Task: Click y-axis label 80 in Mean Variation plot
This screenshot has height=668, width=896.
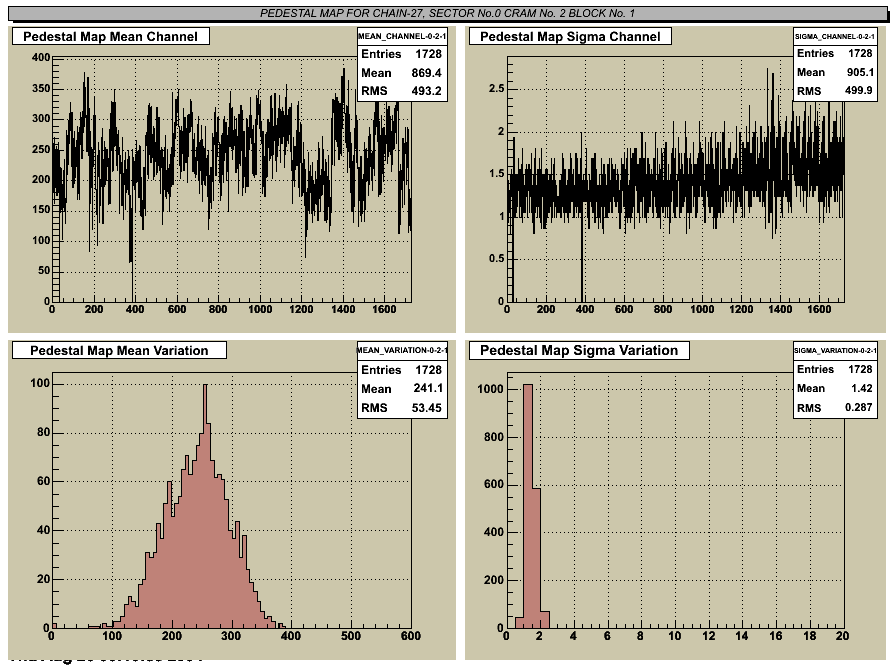Action: pos(43,432)
